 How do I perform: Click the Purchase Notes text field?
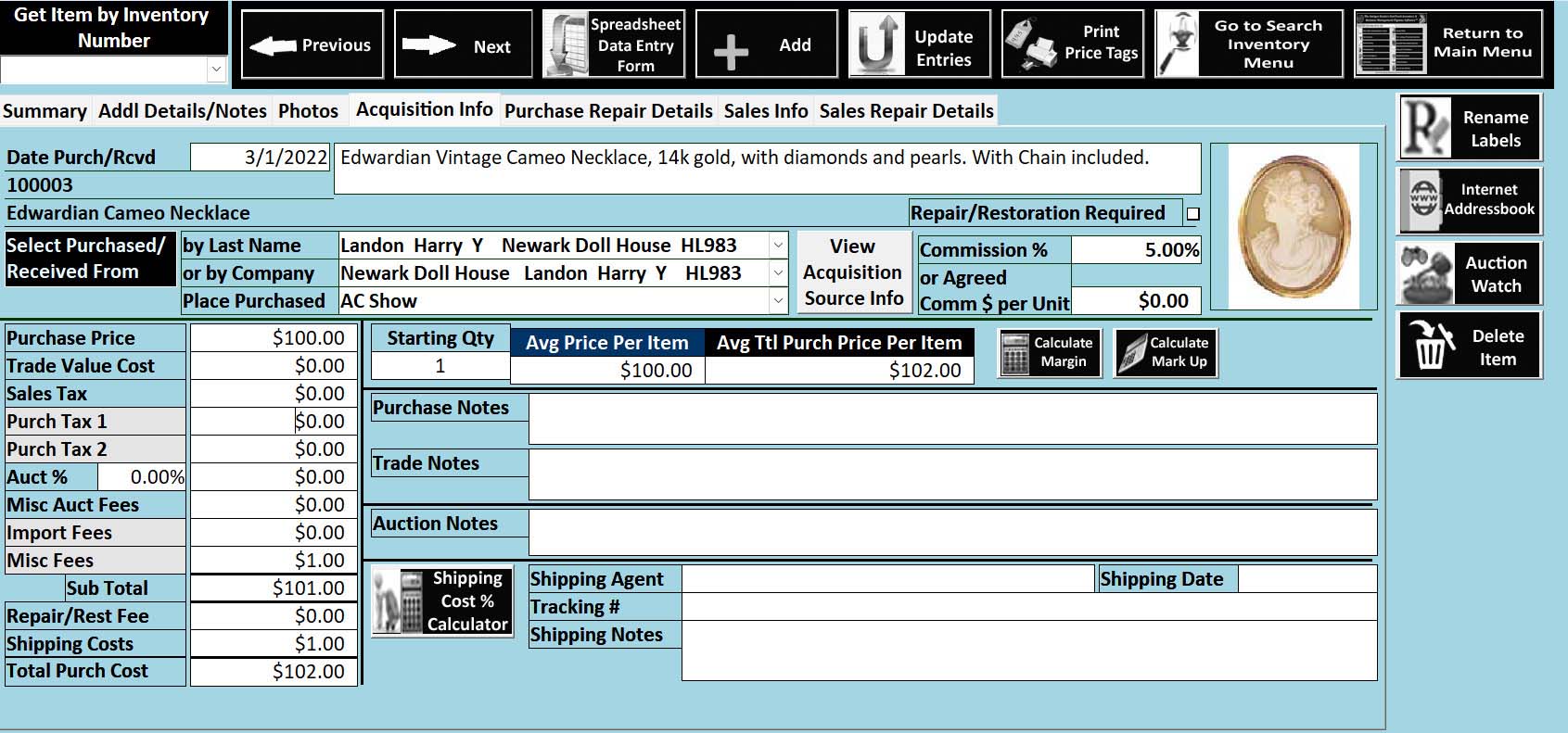point(951,419)
